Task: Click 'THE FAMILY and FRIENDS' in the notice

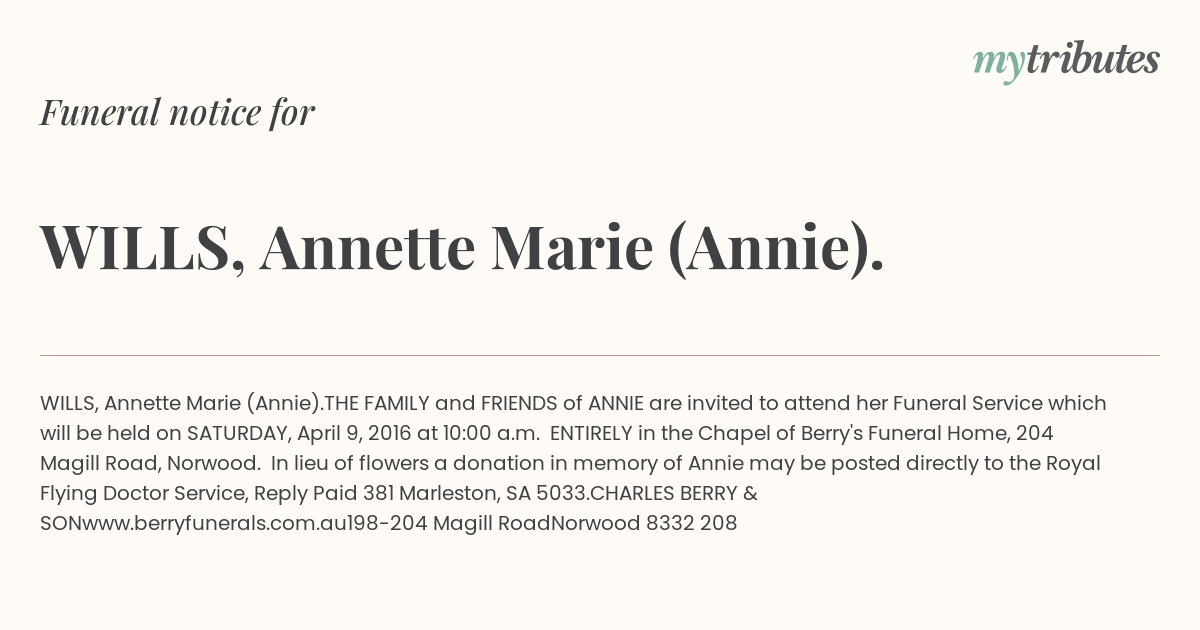Action: 440,403
